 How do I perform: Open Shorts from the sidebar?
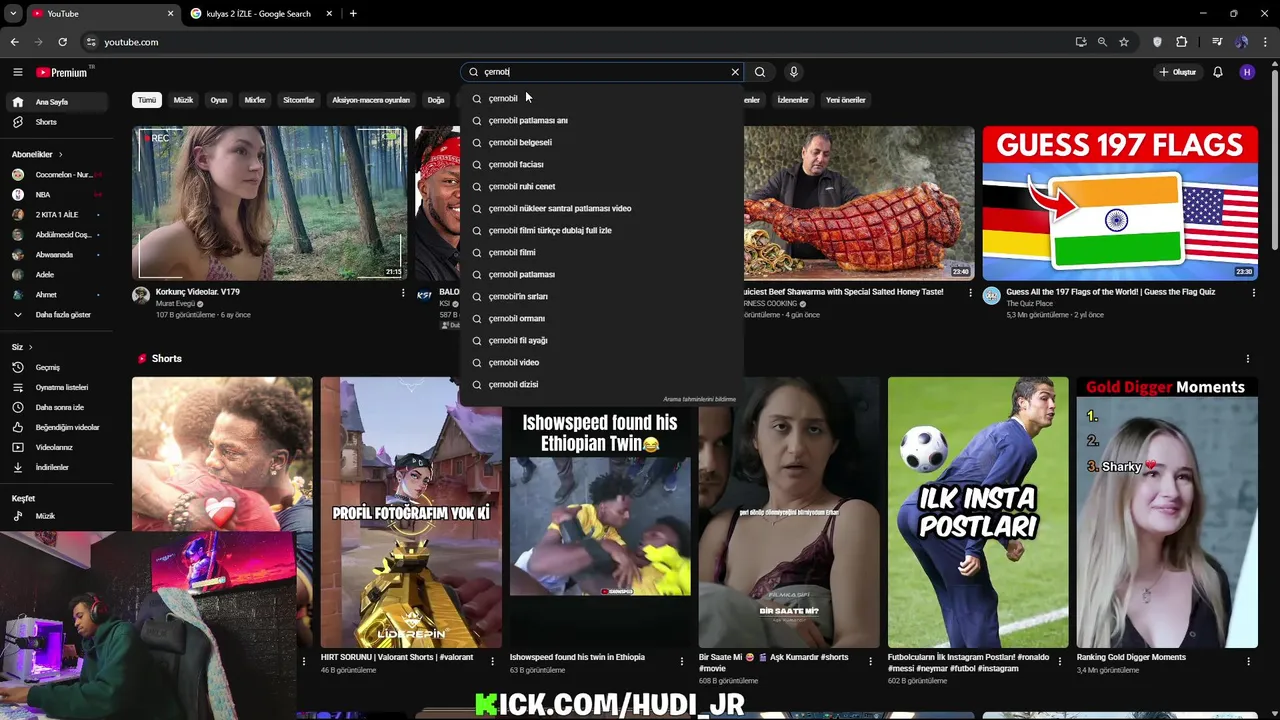tap(57, 122)
